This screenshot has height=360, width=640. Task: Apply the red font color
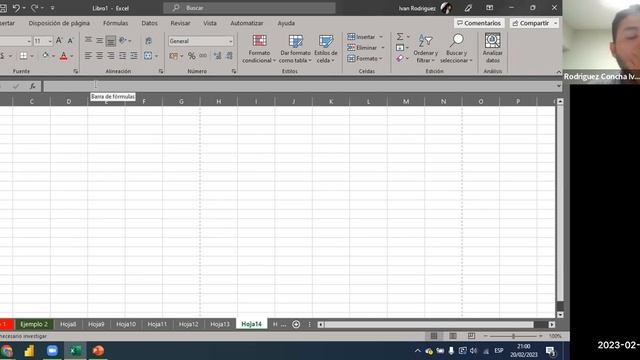pos(64,56)
